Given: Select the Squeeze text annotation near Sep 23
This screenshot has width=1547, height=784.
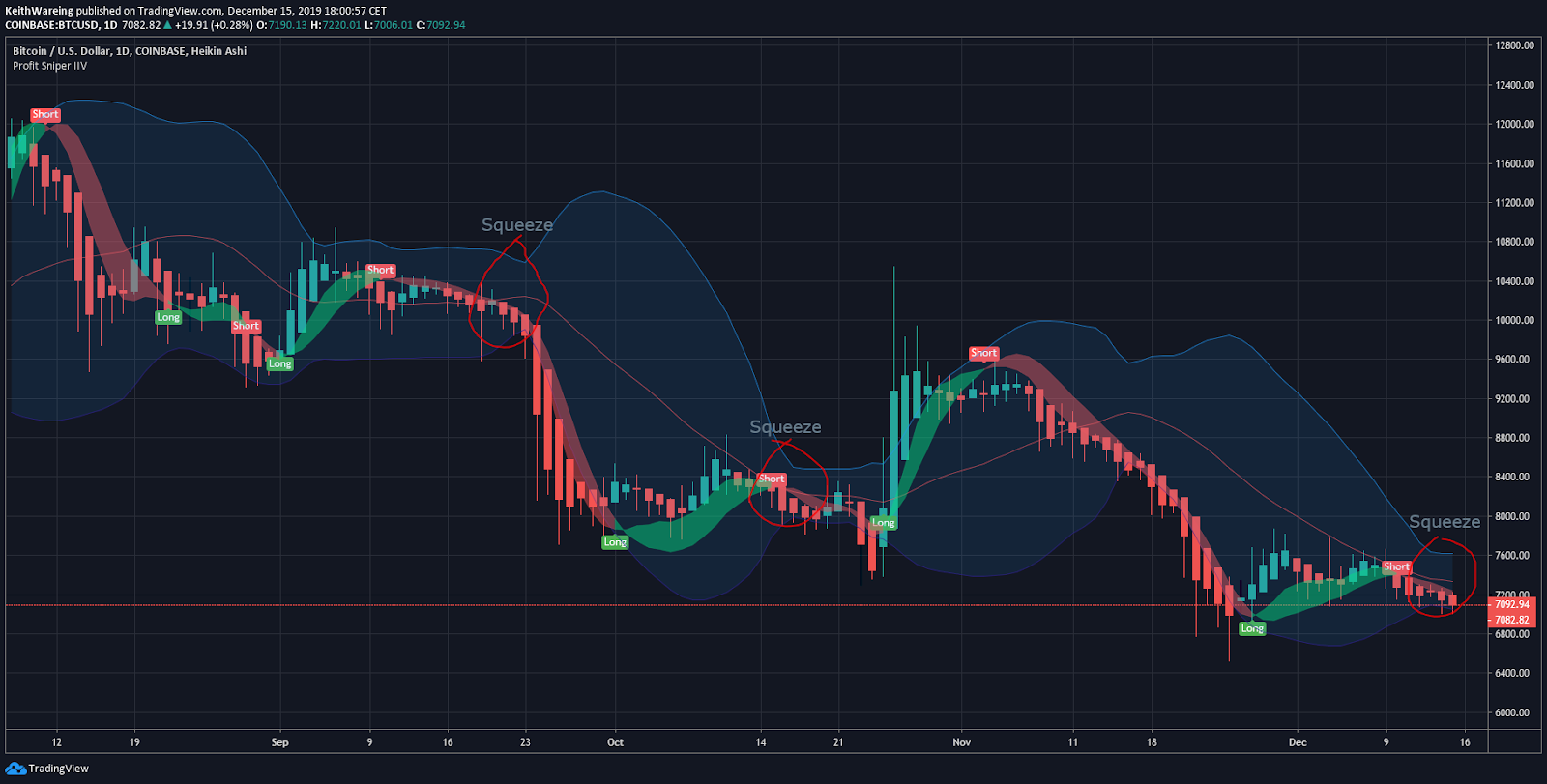Looking at the screenshot, I should click(517, 225).
